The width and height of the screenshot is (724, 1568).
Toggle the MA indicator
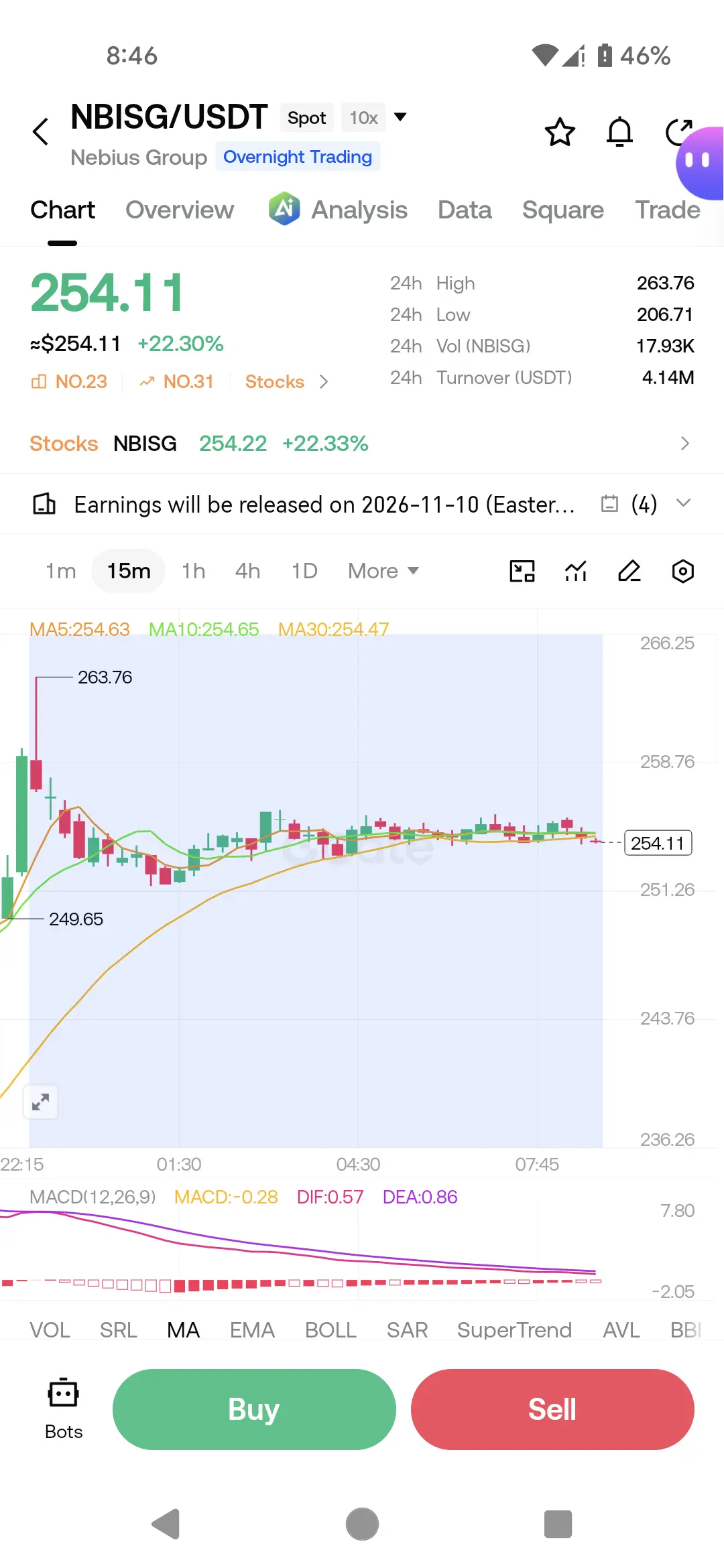pyautogui.click(x=184, y=1330)
